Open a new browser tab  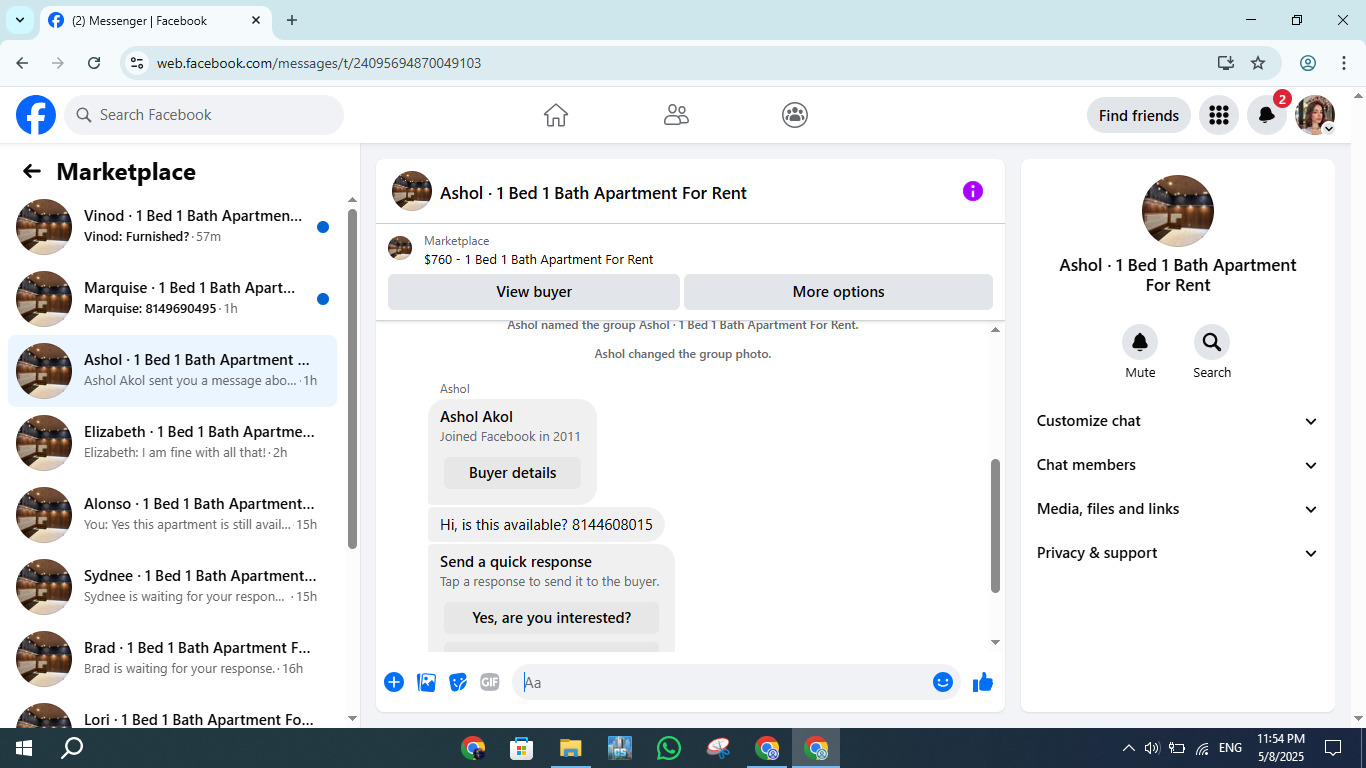(x=292, y=20)
